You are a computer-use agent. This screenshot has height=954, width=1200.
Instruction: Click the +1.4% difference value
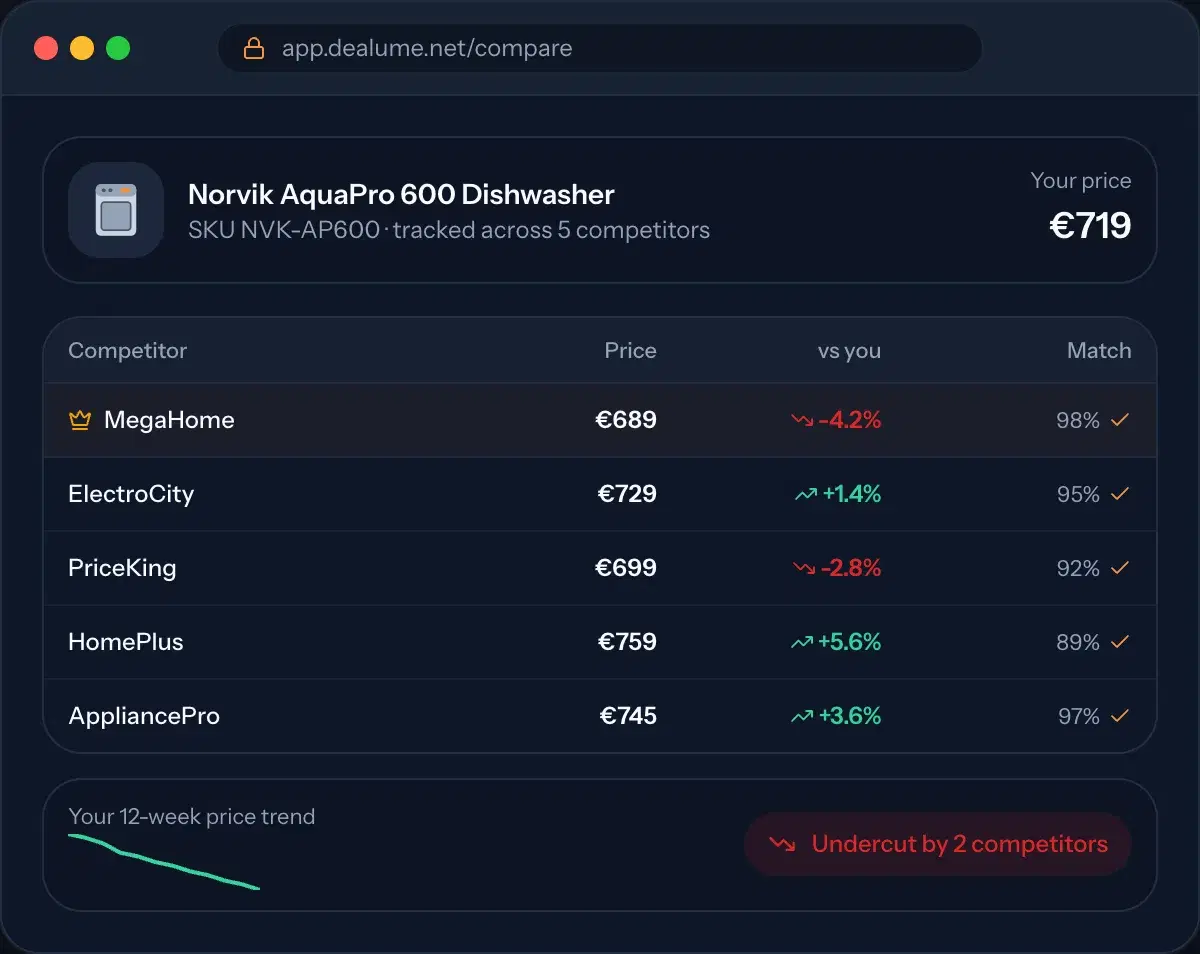(x=852, y=494)
